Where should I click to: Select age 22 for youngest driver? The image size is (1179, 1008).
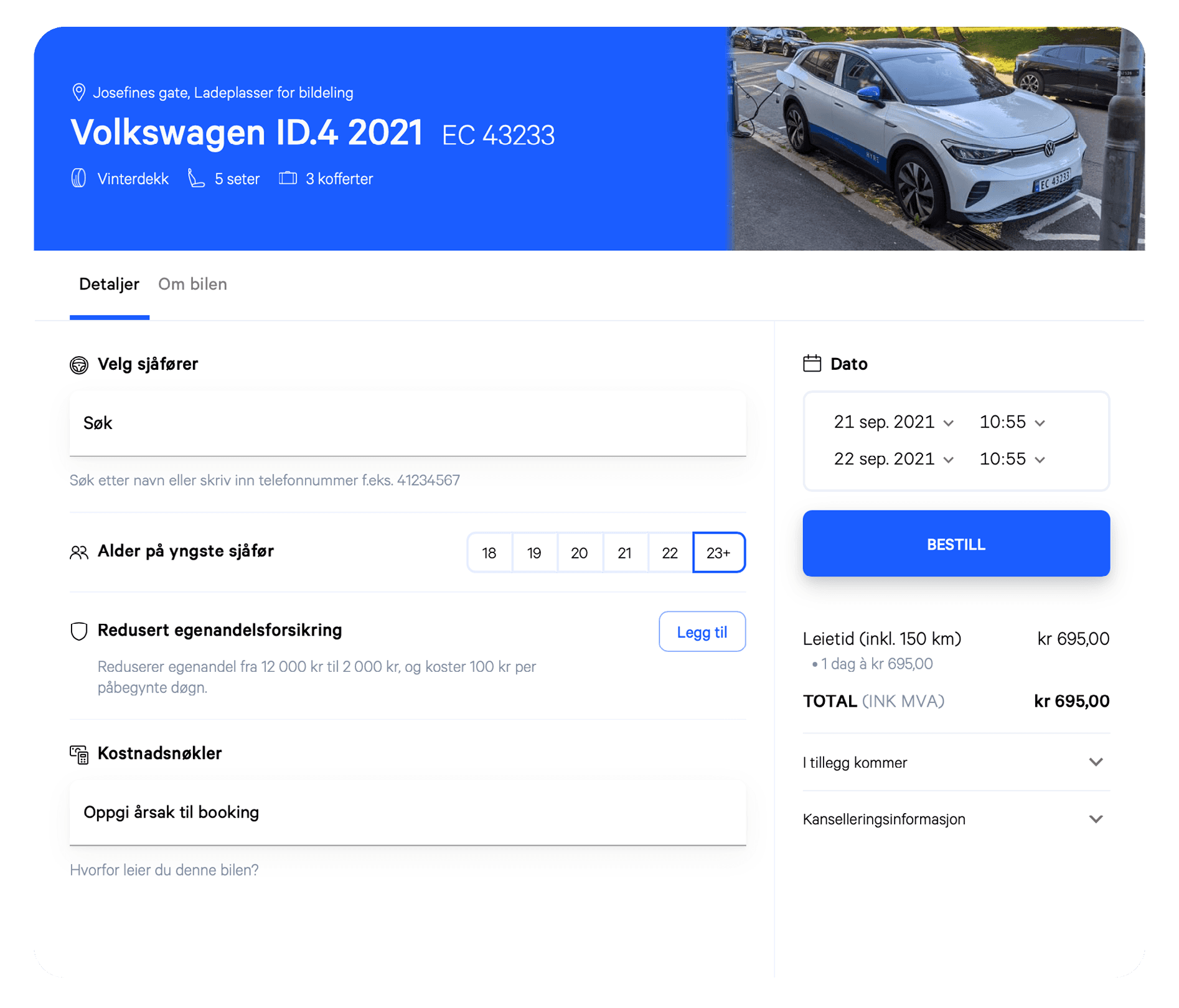[670, 552]
